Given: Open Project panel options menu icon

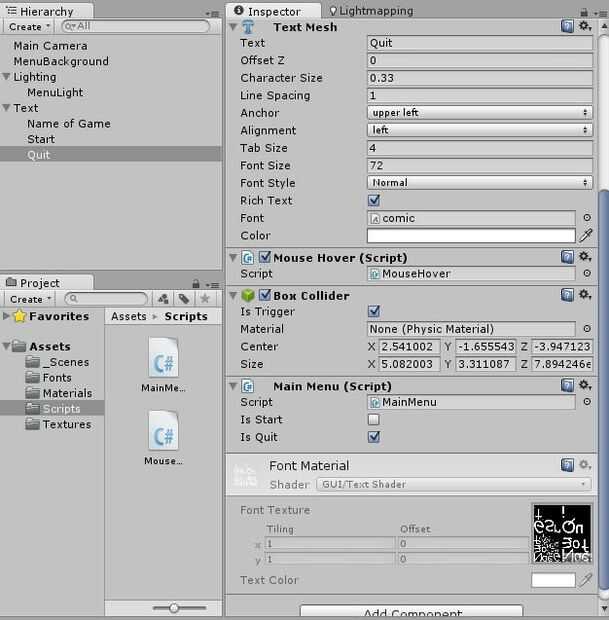Looking at the screenshot, I should coord(212,285).
